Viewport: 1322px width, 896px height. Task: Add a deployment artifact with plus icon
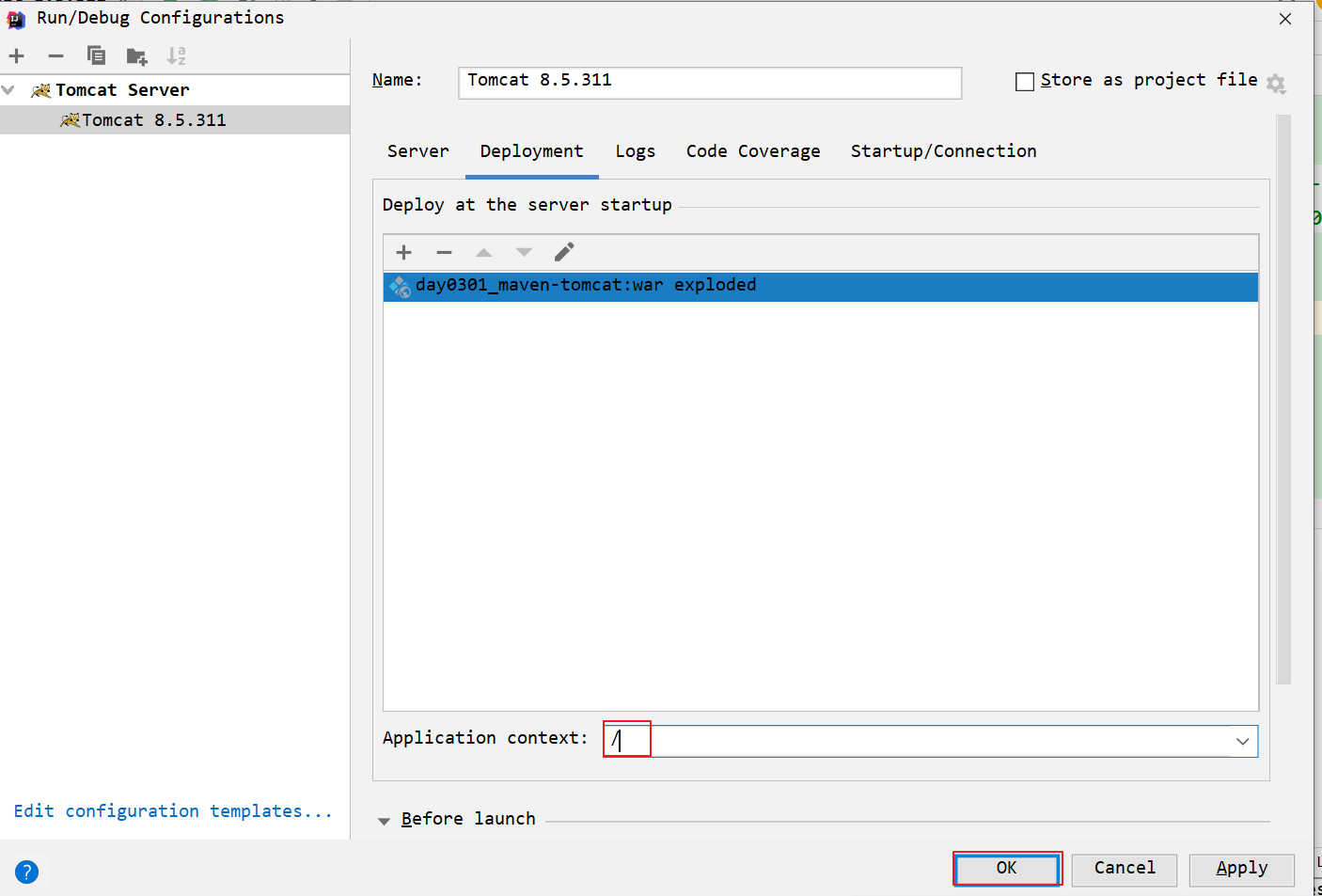coord(404,252)
